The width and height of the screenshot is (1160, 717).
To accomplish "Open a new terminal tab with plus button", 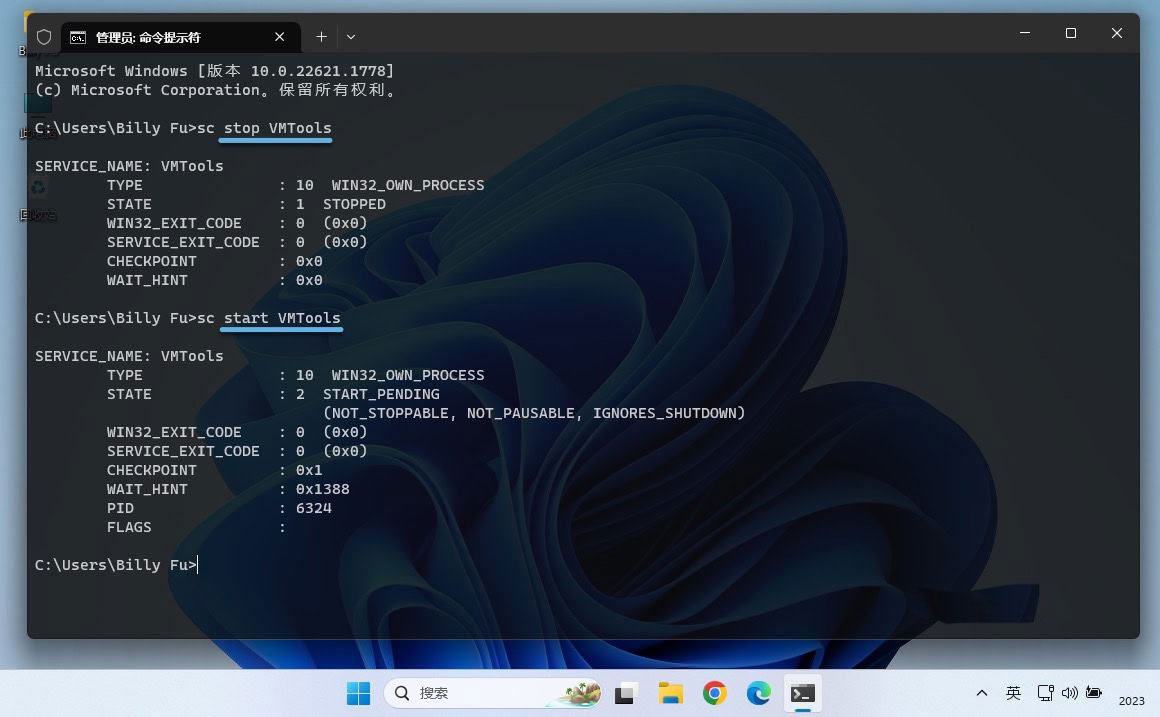I will (321, 37).
